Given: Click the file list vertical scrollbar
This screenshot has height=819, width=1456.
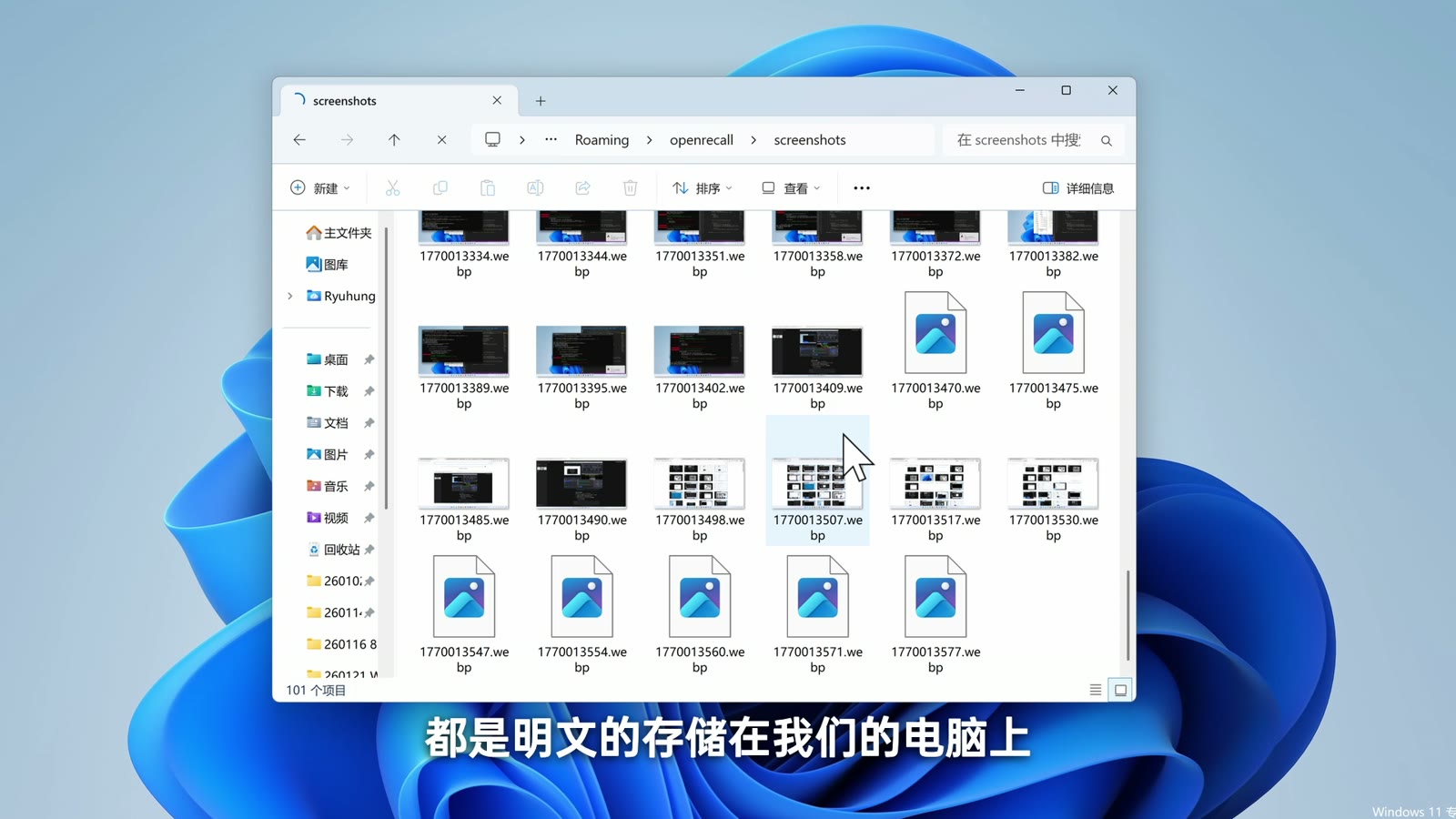Looking at the screenshot, I should pyautogui.click(x=1127, y=615).
